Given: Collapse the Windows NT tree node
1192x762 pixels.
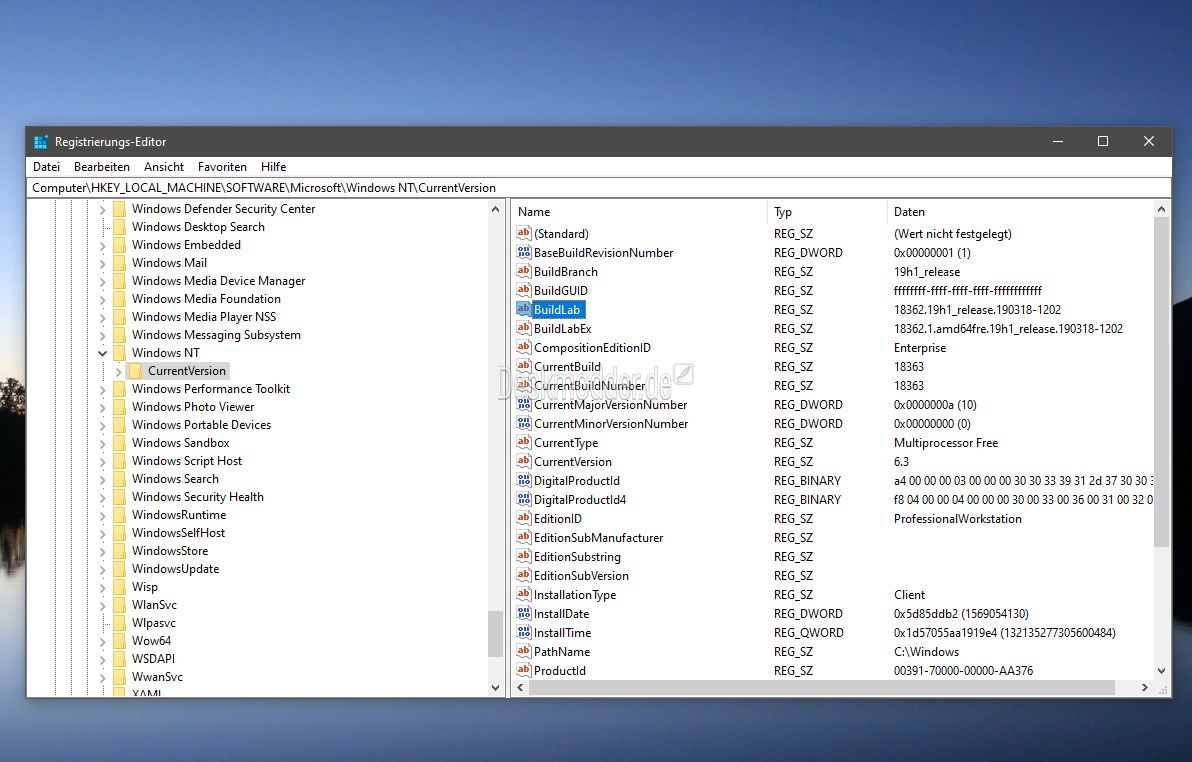Looking at the screenshot, I should point(103,353).
